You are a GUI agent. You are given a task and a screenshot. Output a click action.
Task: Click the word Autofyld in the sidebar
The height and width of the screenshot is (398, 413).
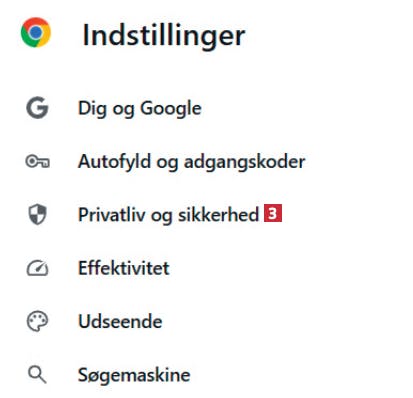pos(114,162)
